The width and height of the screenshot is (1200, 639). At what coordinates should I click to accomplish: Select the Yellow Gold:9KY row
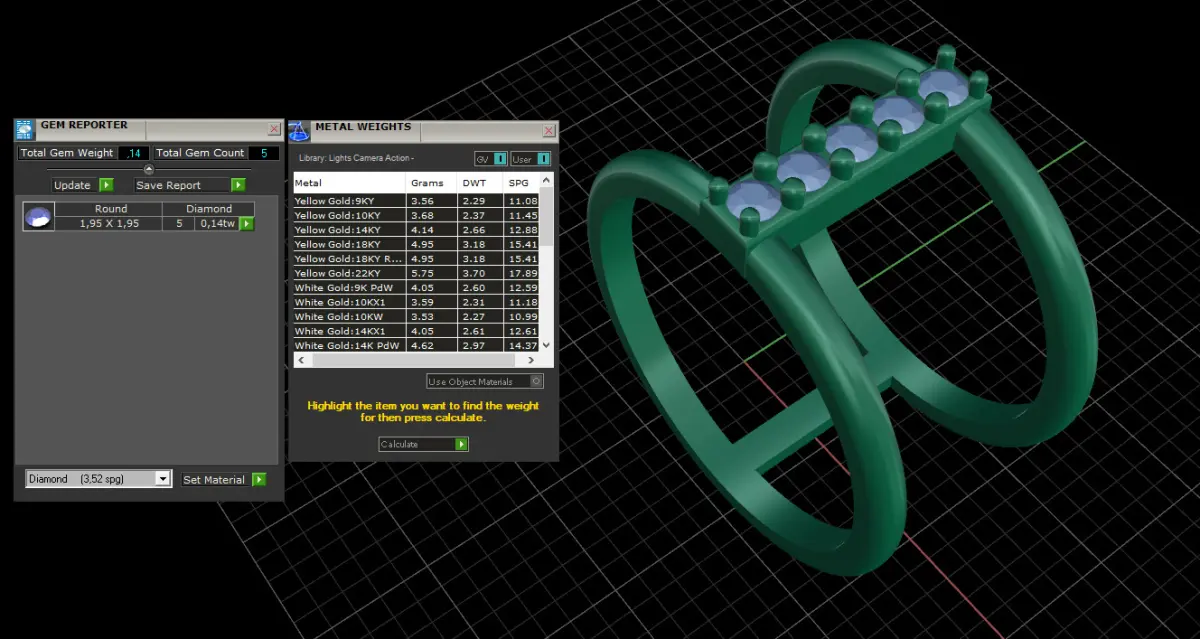coord(416,201)
